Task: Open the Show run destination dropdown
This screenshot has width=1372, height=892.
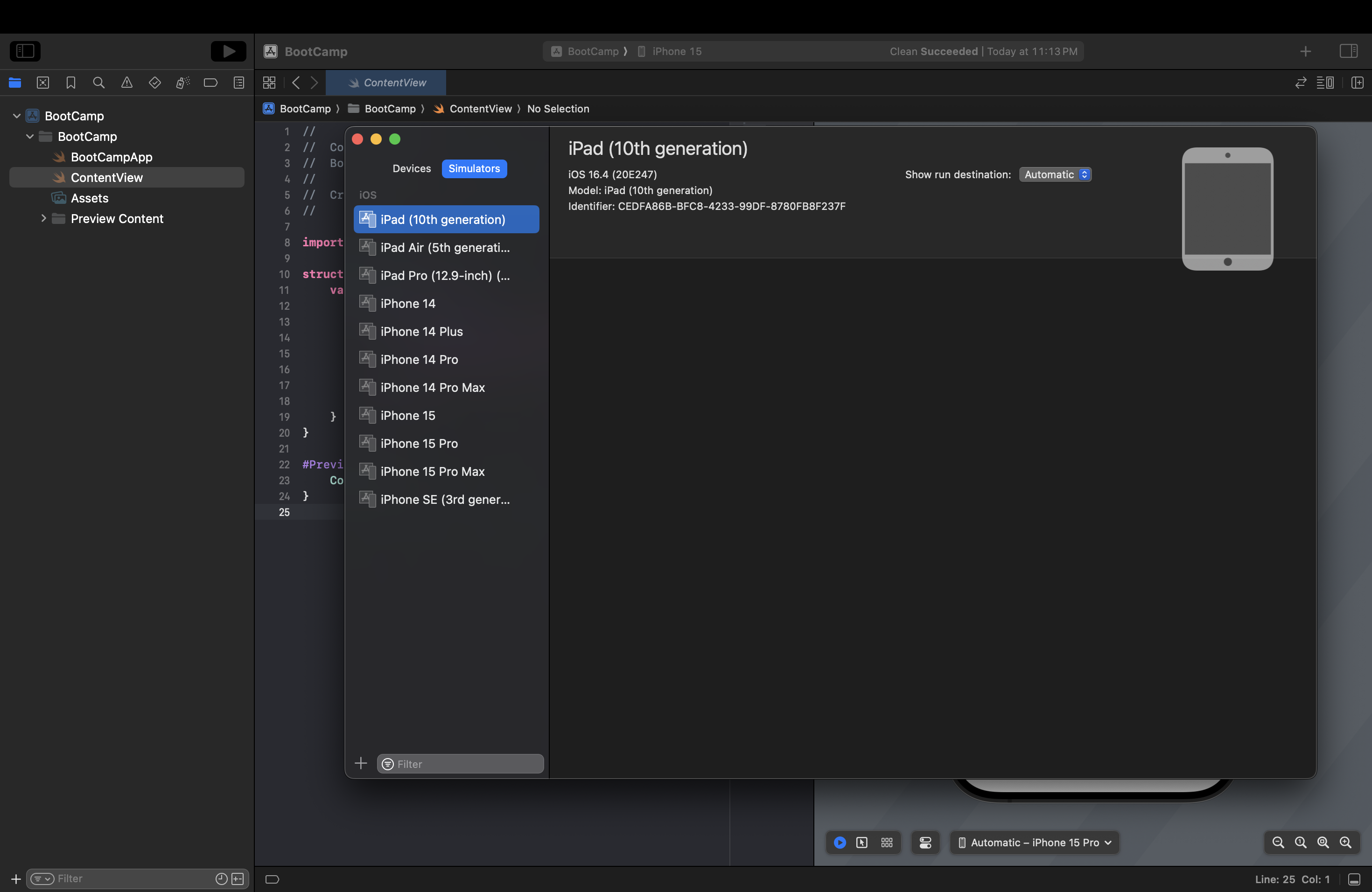Action: [x=1055, y=174]
